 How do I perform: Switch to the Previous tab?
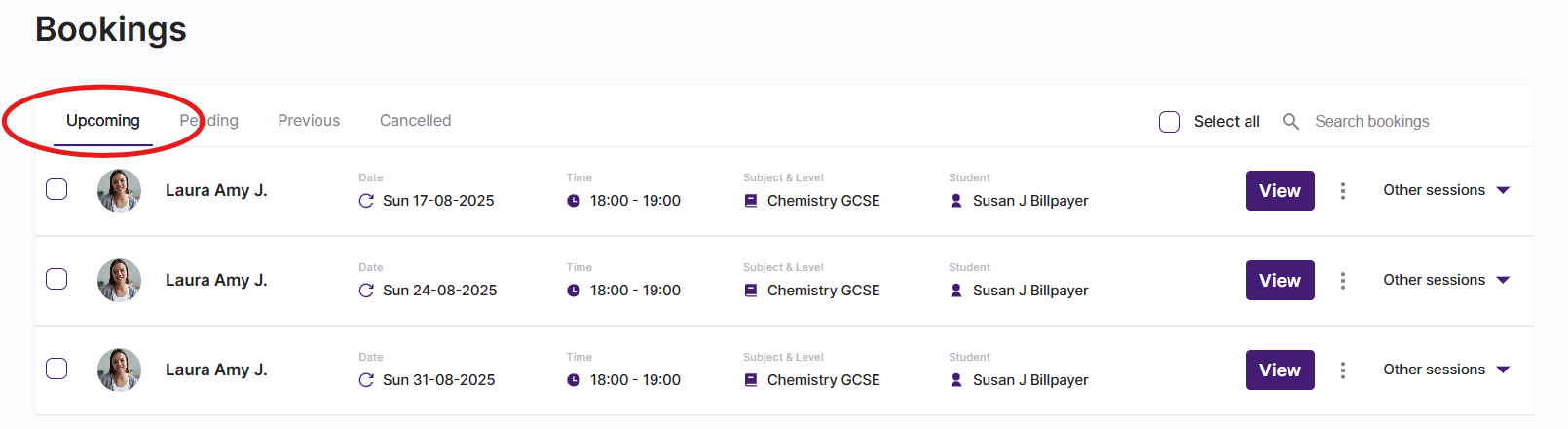point(309,121)
